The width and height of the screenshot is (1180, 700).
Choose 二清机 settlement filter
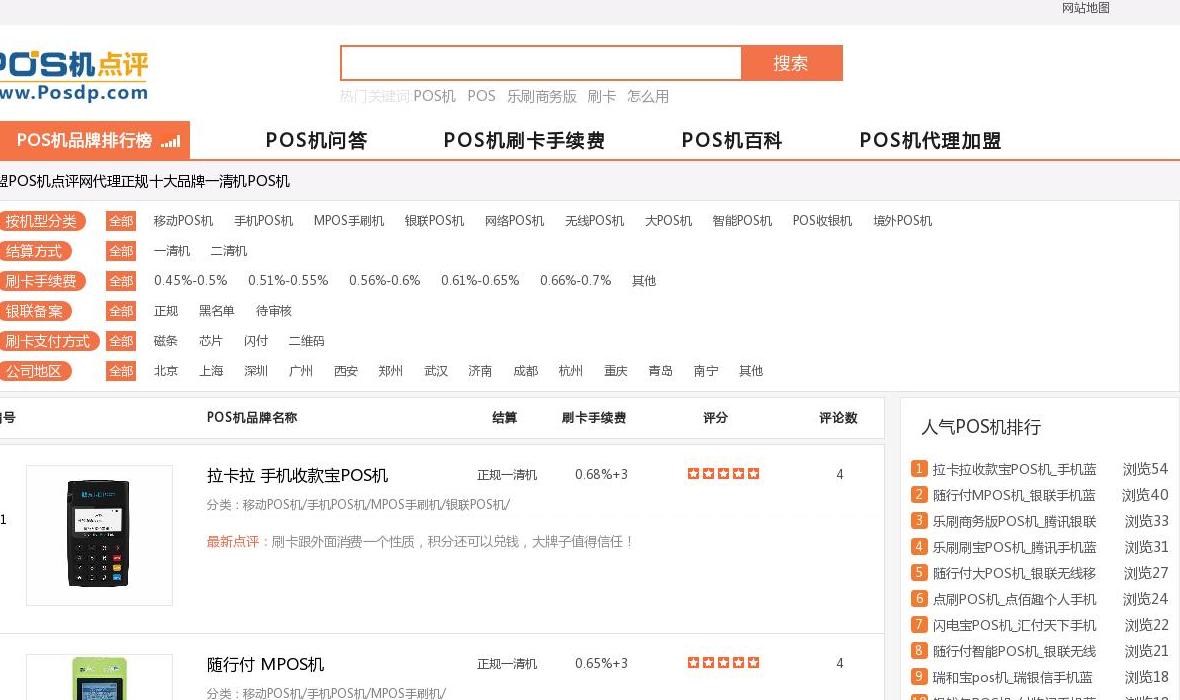point(229,251)
